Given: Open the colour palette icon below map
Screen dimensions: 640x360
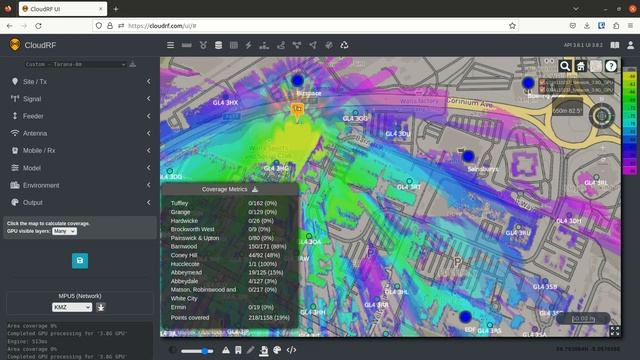Looking at the screenshot, I should 277,350.
